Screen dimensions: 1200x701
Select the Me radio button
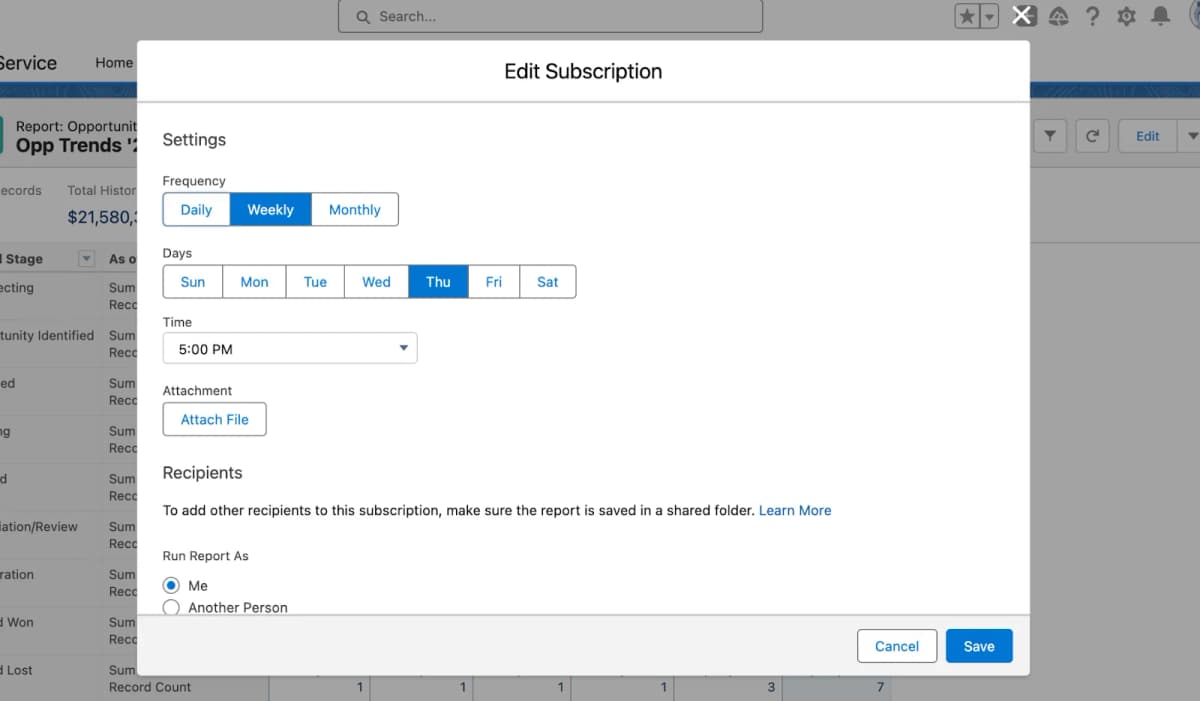pos(171,585)
